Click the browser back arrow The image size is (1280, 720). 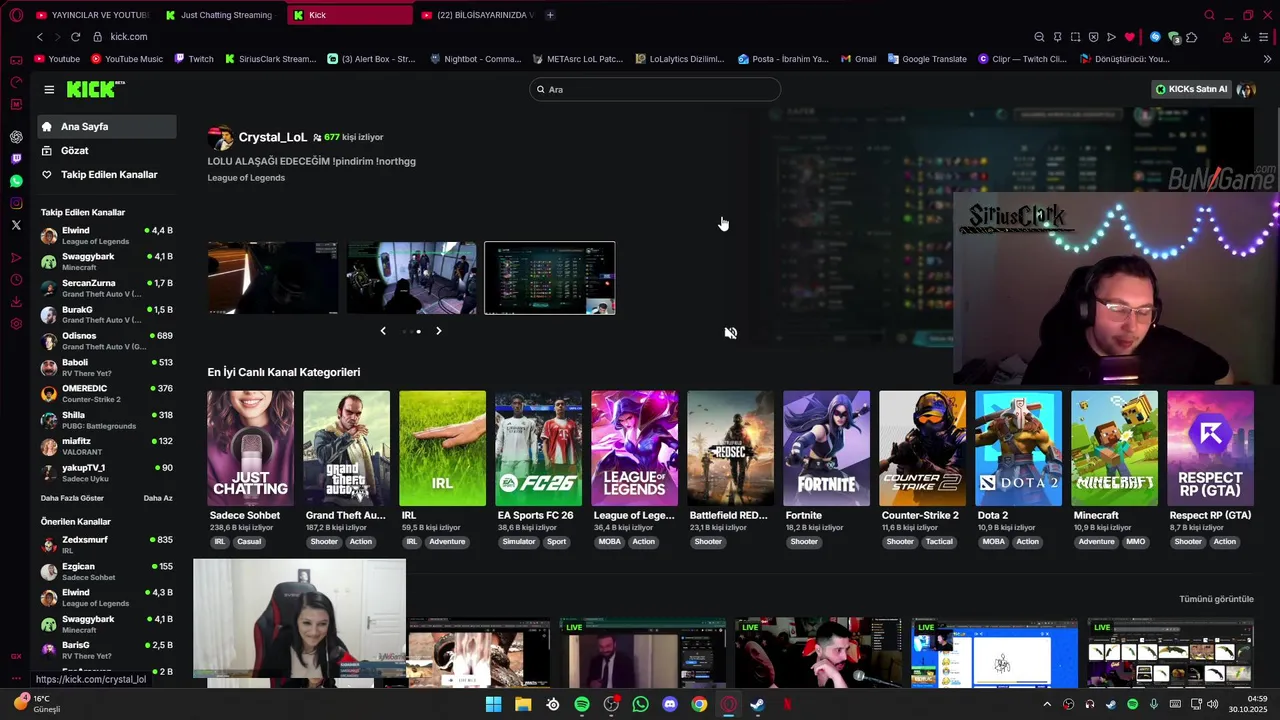tap(40, 37)
